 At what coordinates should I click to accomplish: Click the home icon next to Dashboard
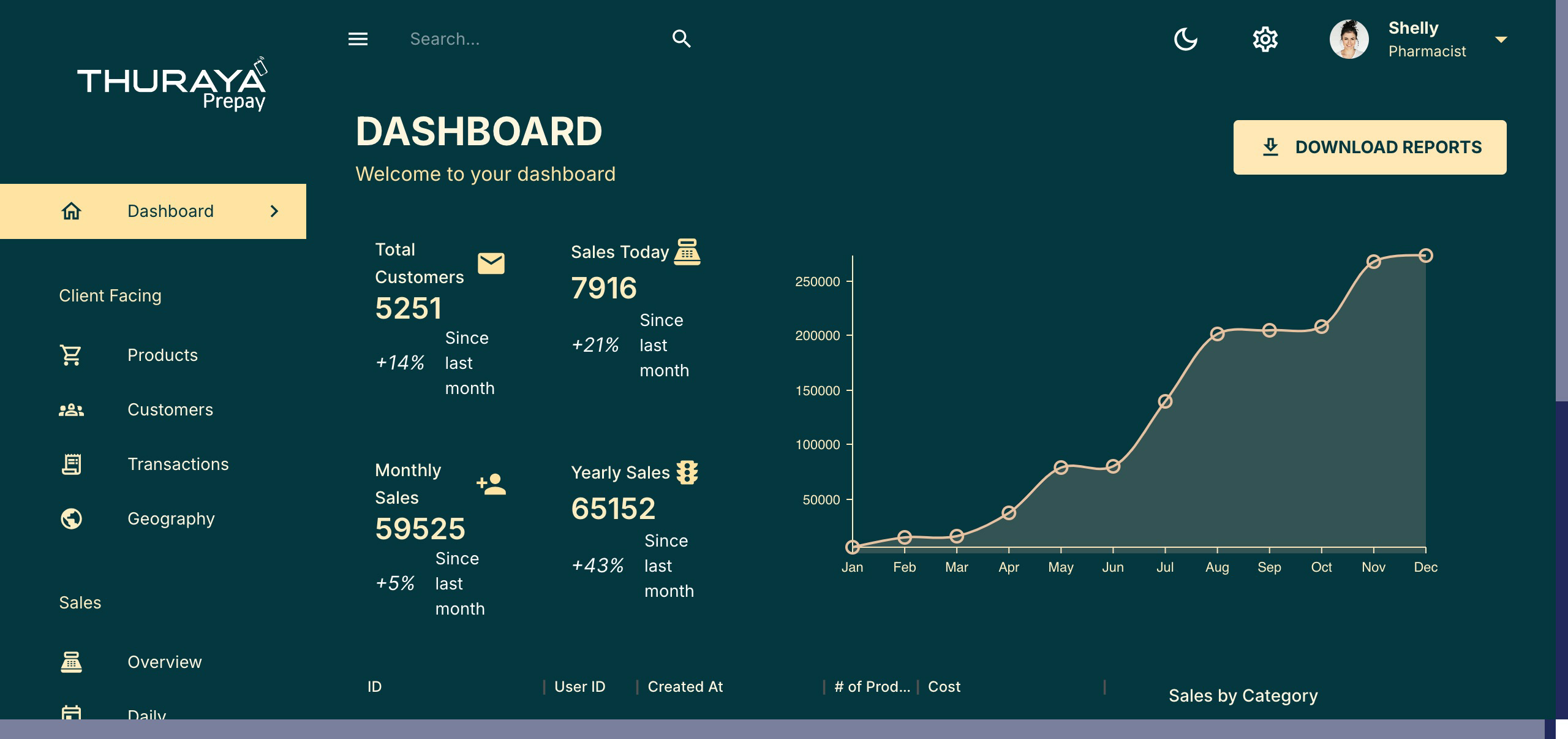pos(72,211)
